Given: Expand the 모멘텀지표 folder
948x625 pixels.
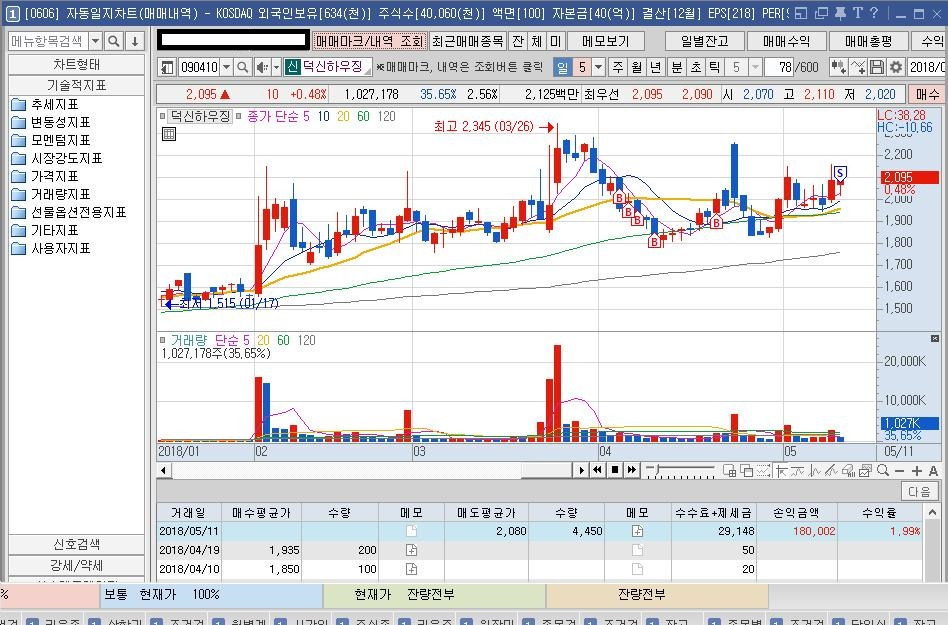Looking at the screenshot, I should pos(51,140).
